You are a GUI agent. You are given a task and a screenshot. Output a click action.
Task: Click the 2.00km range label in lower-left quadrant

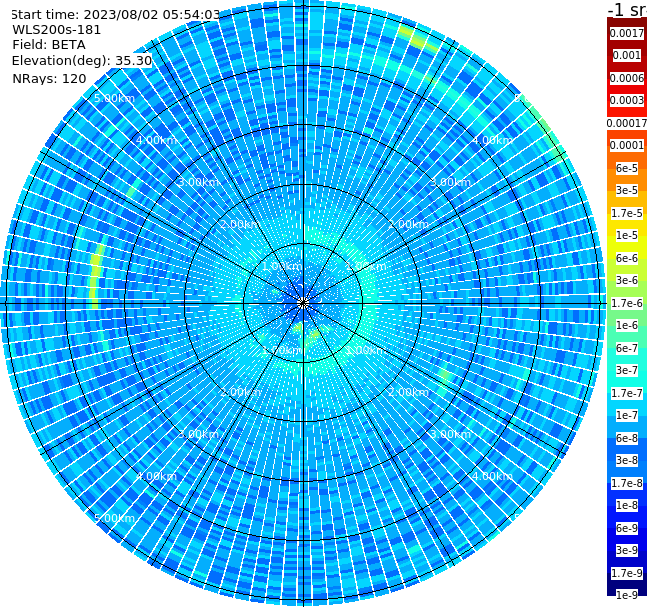point(241,392)
